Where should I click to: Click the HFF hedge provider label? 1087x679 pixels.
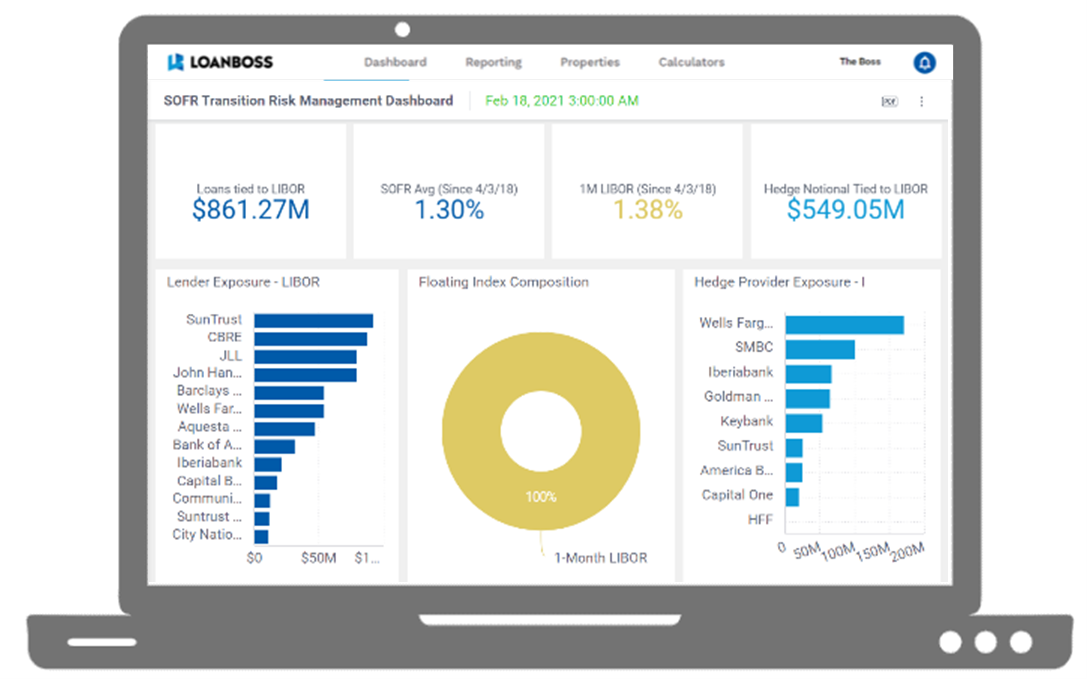click(x=760, y=519)
